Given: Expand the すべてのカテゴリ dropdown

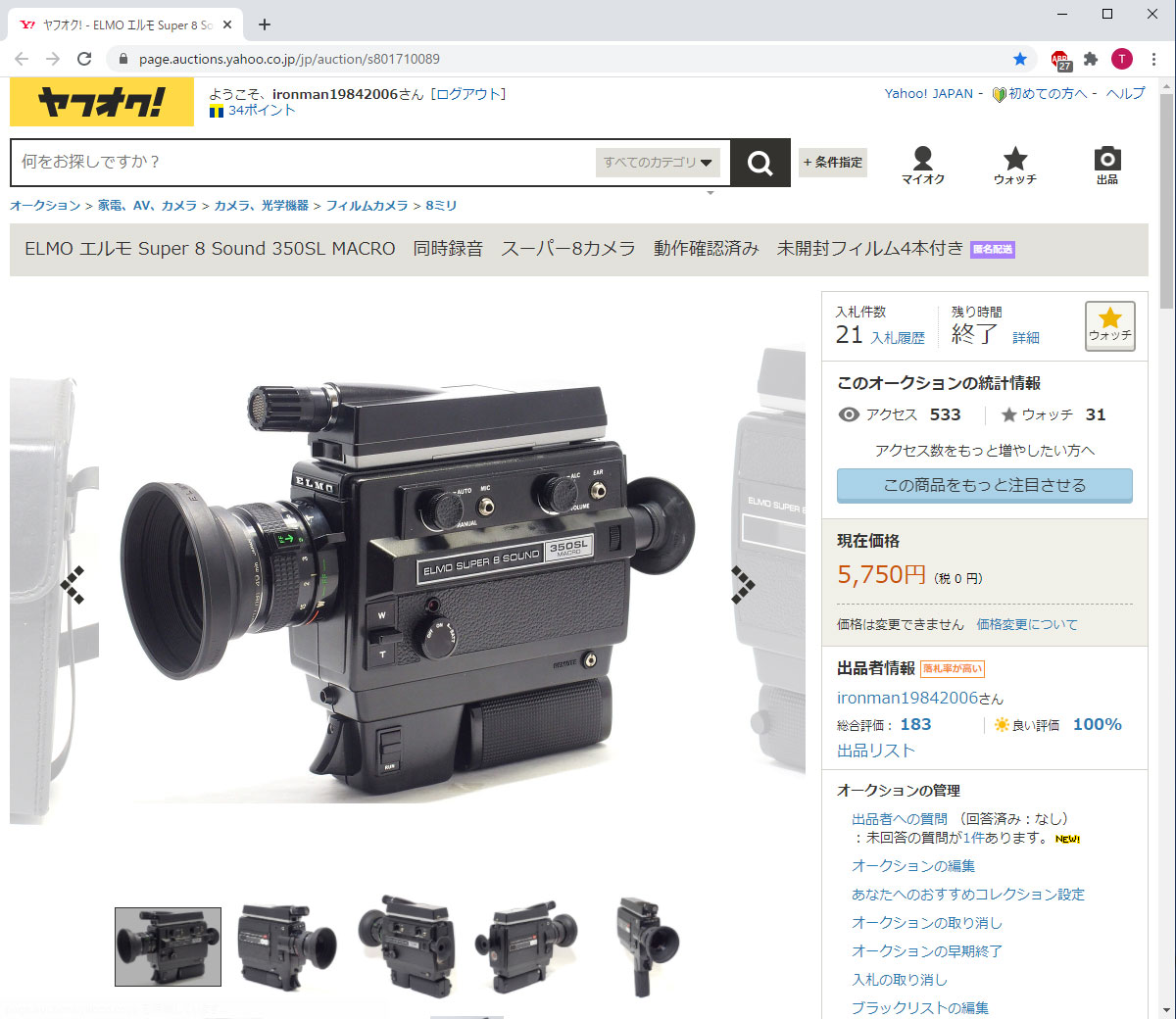Looking at the screenshot, I should pyautogui.click(x=658, y=163).
